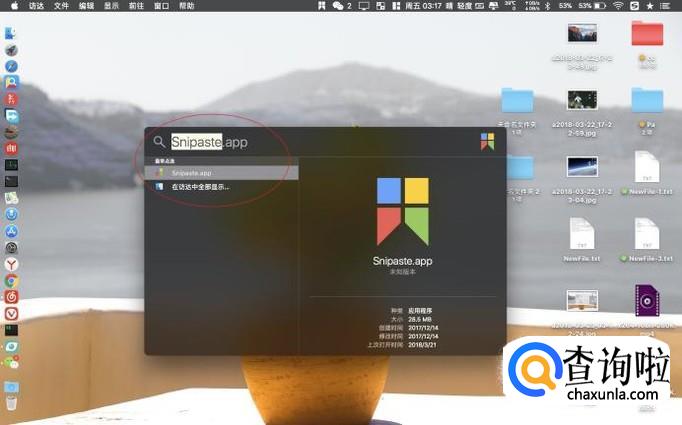Open NetEase Music from the Dock
This screenshot has height=425, width=682.
point(11,297)
